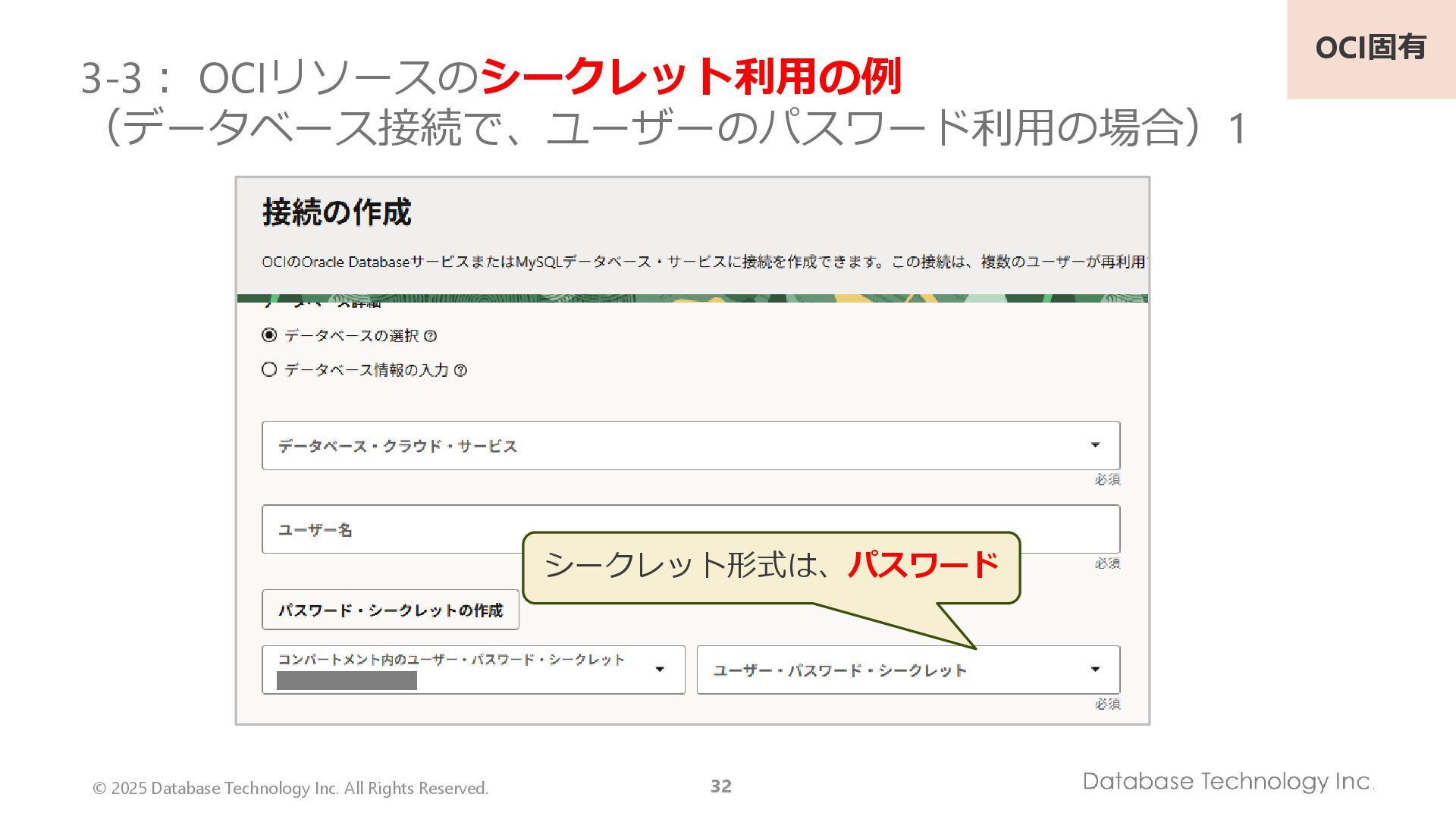The height and width of the screenshot is (819, 1456).
Task: Click the Database Technology Inc. logo
Action: (x=1227, y=781)
